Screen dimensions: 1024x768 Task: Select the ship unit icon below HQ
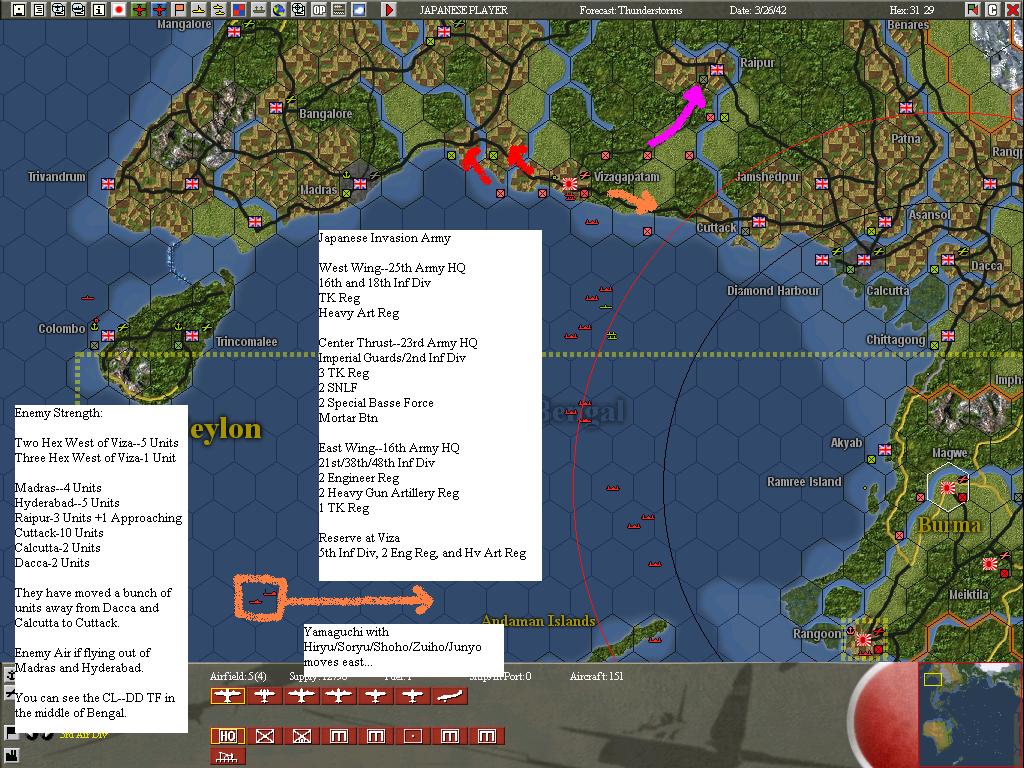(x=227, y=756)
